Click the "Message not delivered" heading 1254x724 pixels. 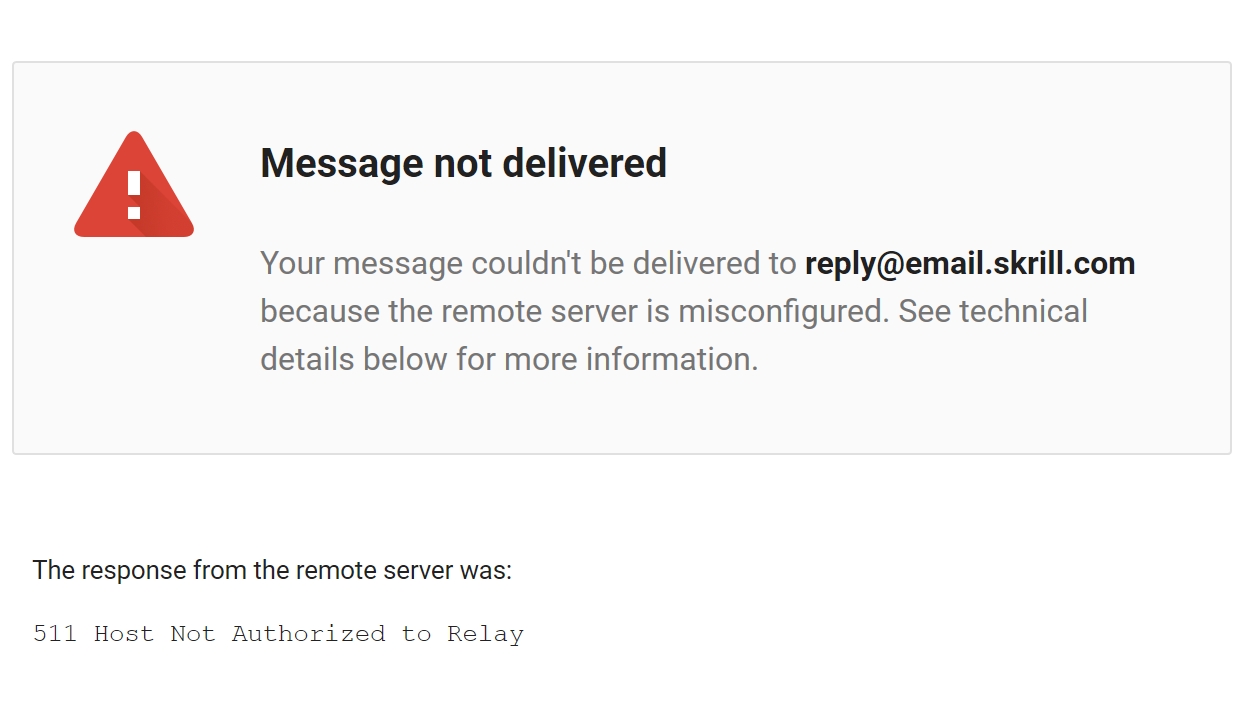point(463,163)
